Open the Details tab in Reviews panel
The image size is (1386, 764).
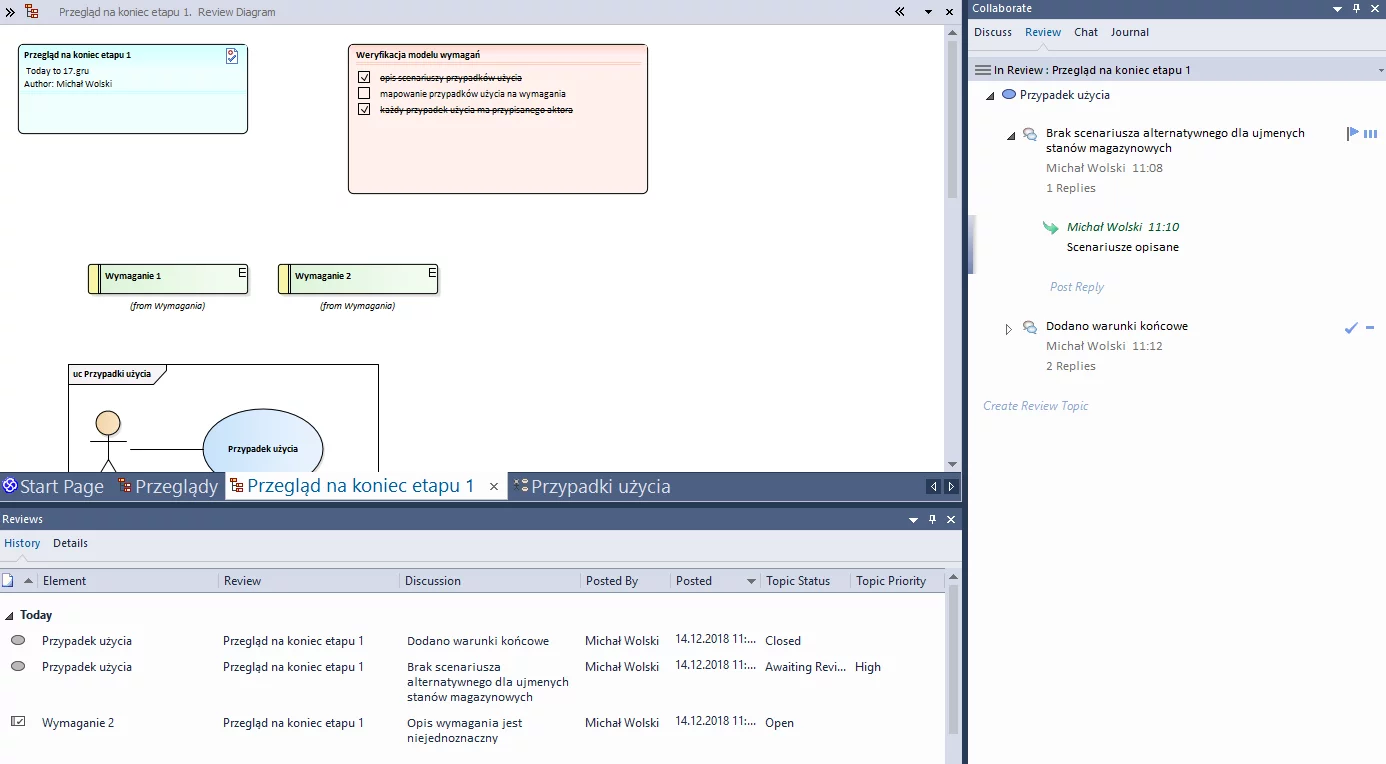(x=70, y=543)
